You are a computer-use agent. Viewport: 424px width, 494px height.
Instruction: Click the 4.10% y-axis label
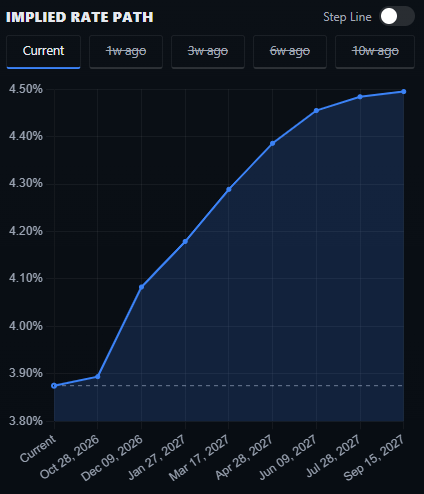(26, 278)
